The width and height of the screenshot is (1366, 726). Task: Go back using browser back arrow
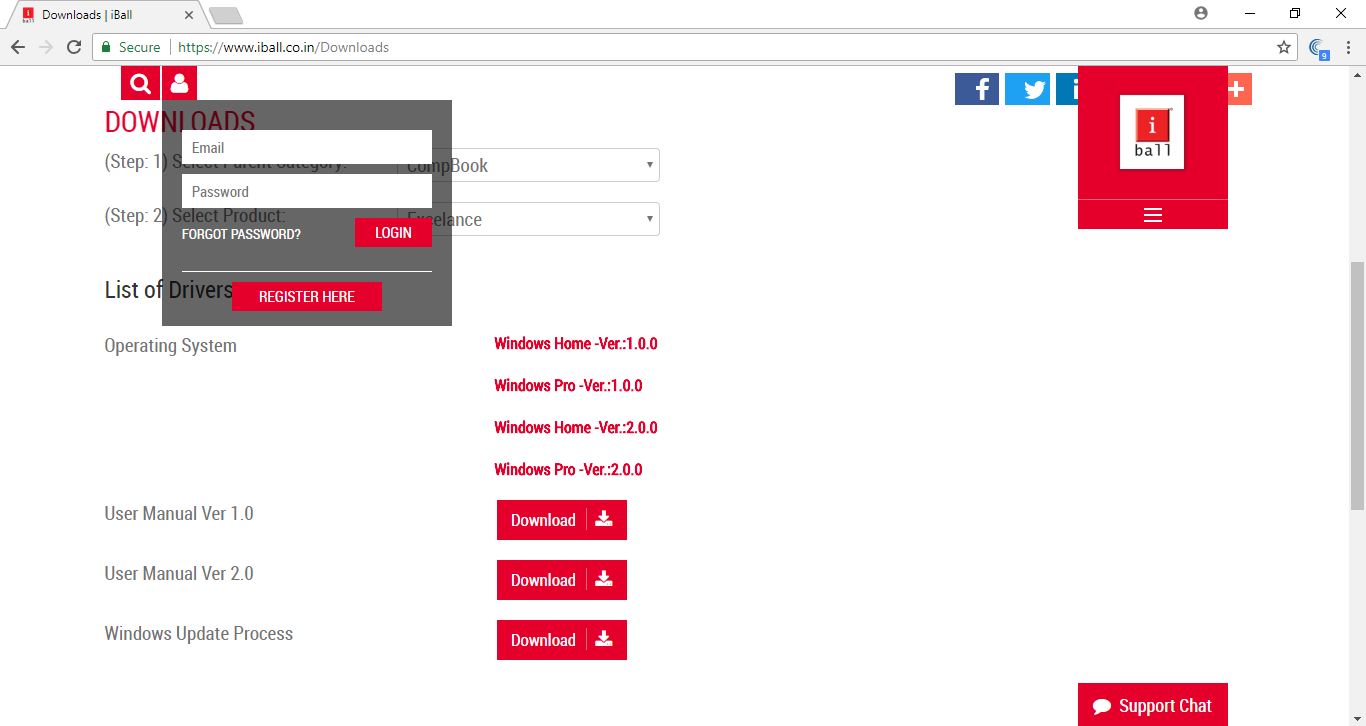click(x=18, y=47)
